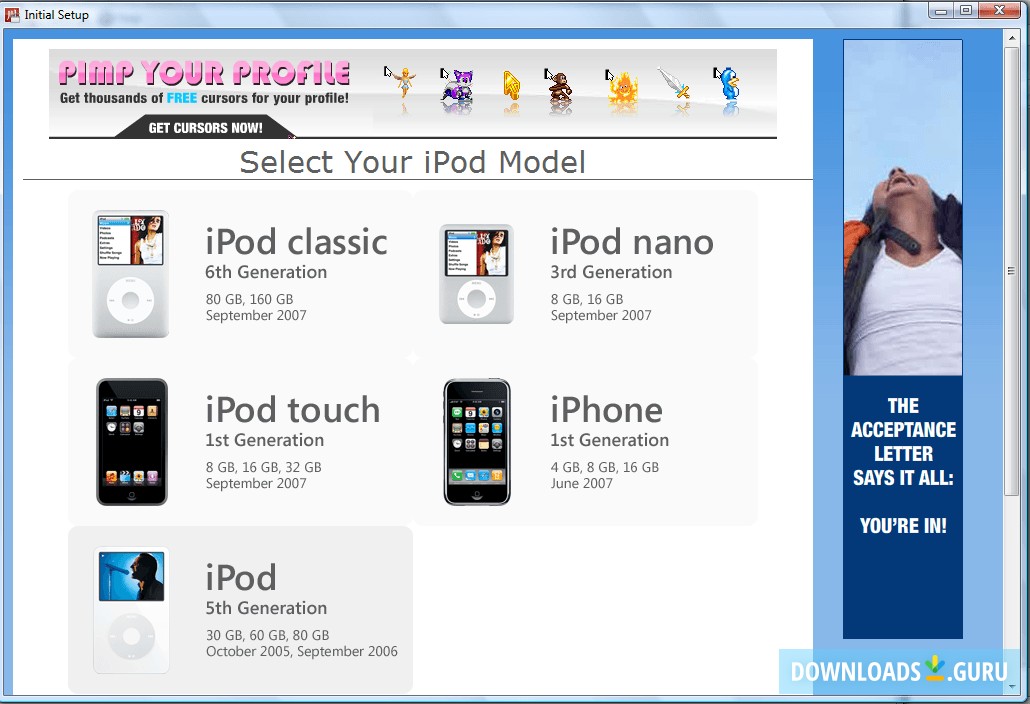Viewport: 1030px width, 704px height.
Task: Click the 'Select Your iPod Model' heading
Action: pos(413,162)
